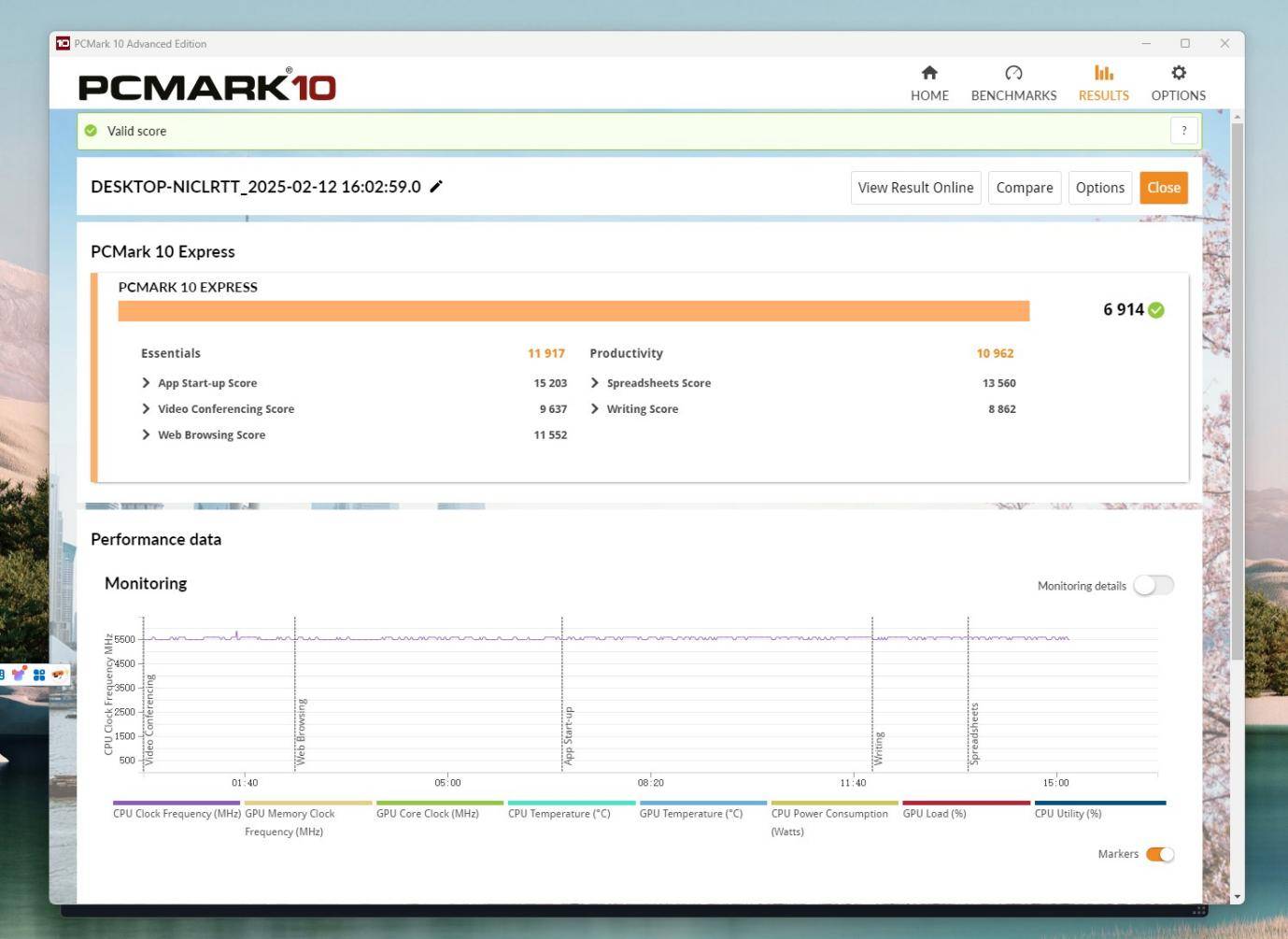Turn off the Markers toggle
This screenshot has width=1288, height=939.
pos(1160,854)
